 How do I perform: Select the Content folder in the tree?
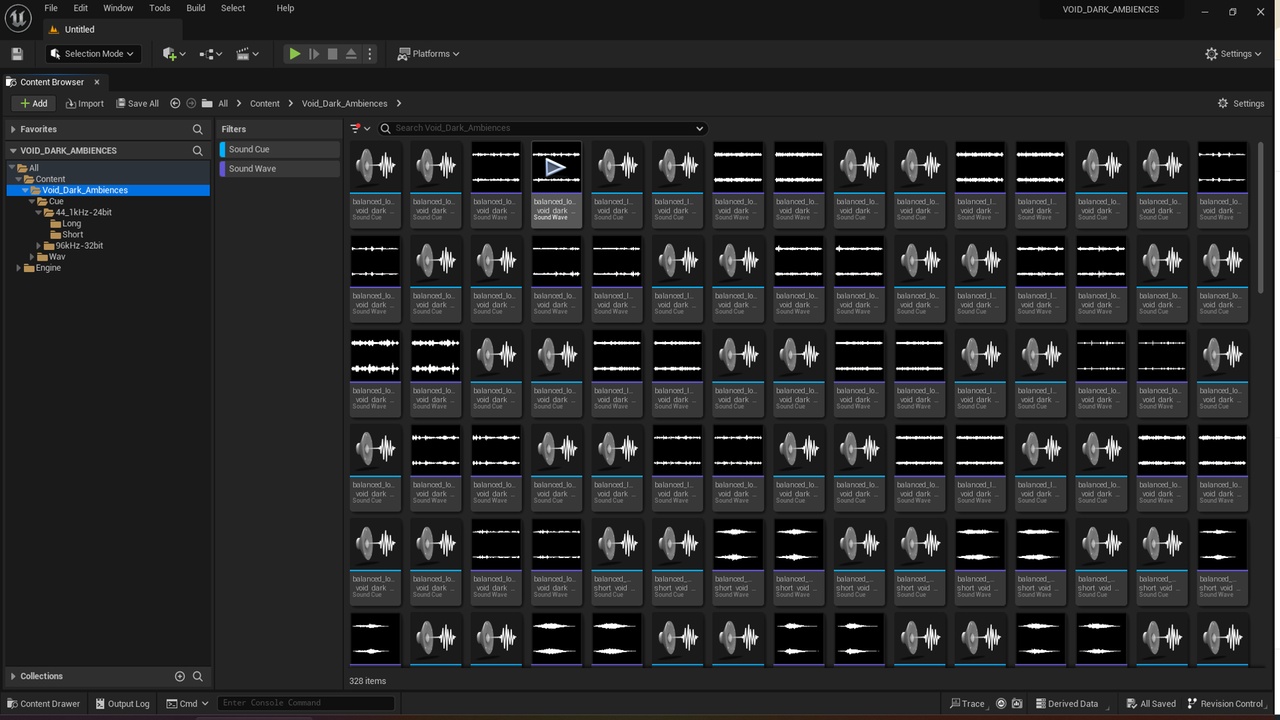tap(50, 179)
